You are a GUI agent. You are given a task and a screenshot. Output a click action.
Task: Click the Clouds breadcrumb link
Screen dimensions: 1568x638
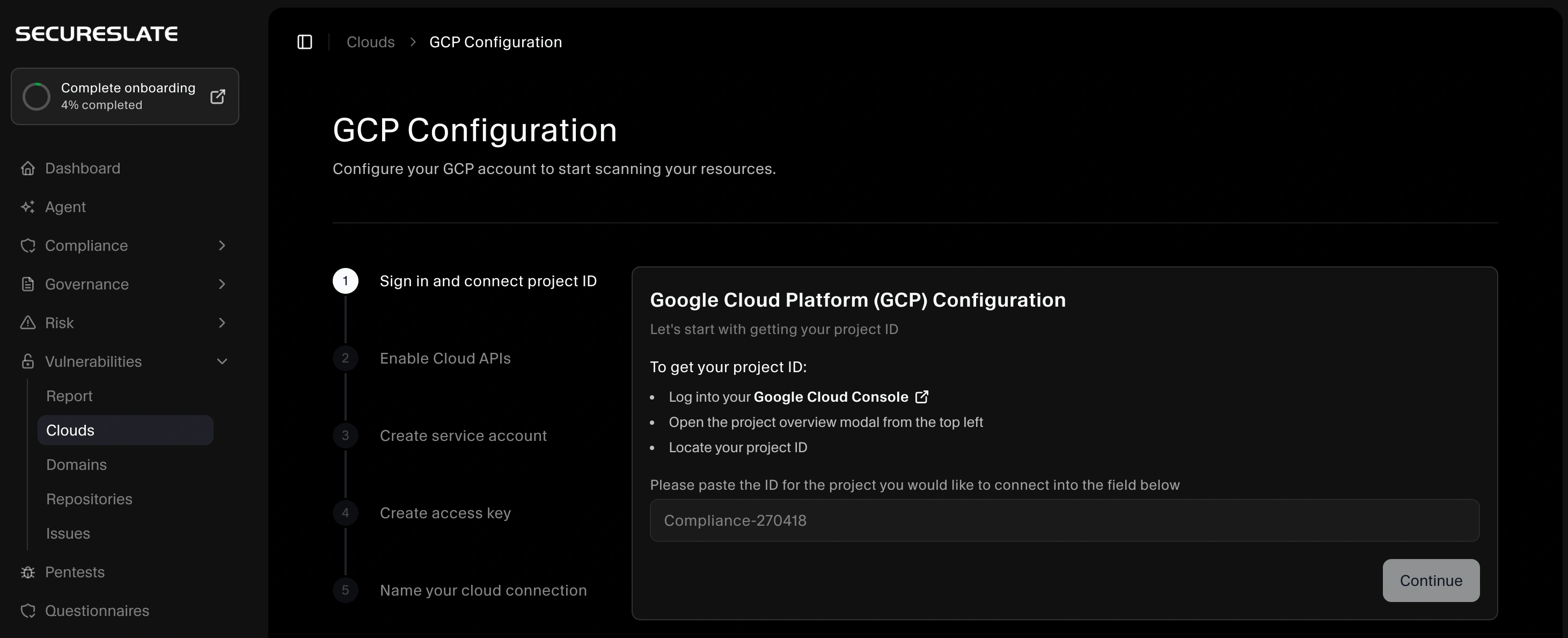[370, 42]
